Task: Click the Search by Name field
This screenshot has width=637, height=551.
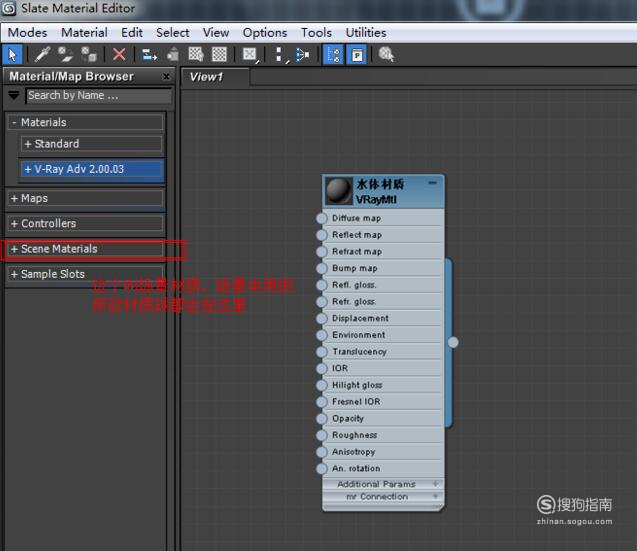Action: point(99,96)
